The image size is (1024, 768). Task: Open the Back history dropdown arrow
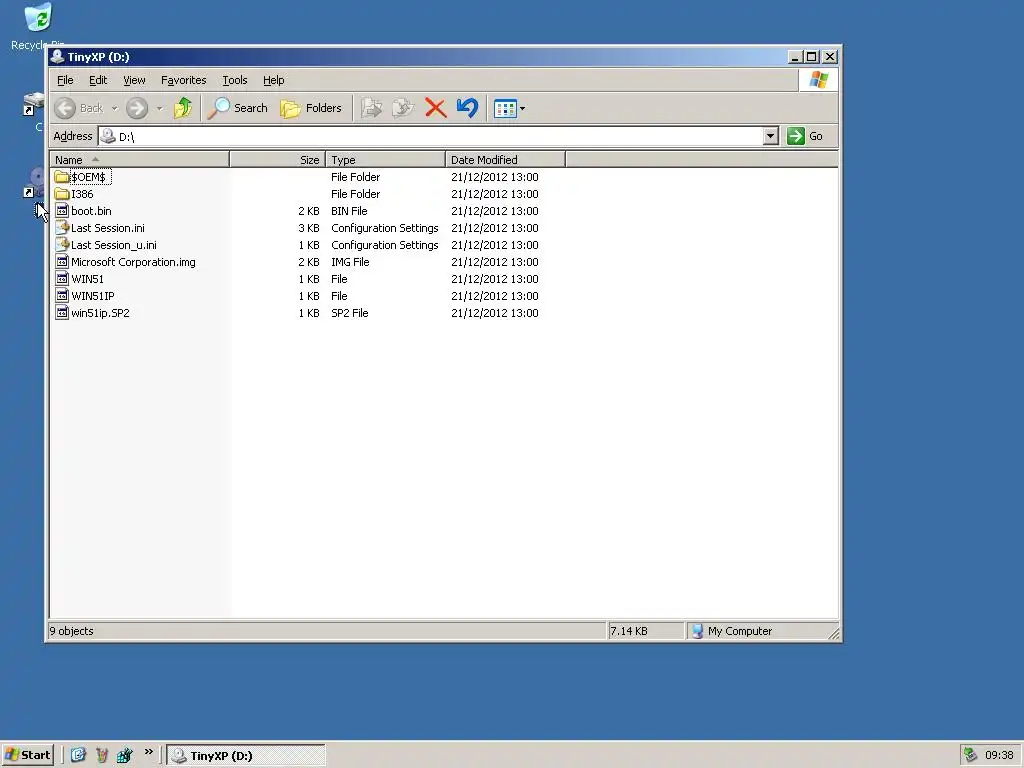[x=114, y=108]
